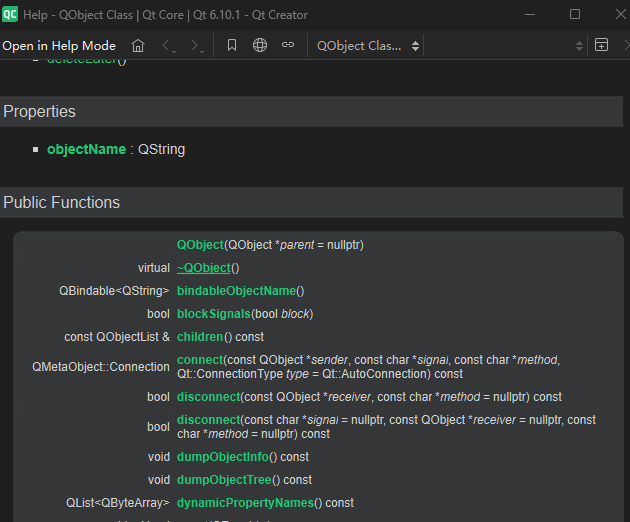Add a bookmark for this page
The height and width of the screenshot is (522, 630).
point(232,45)
